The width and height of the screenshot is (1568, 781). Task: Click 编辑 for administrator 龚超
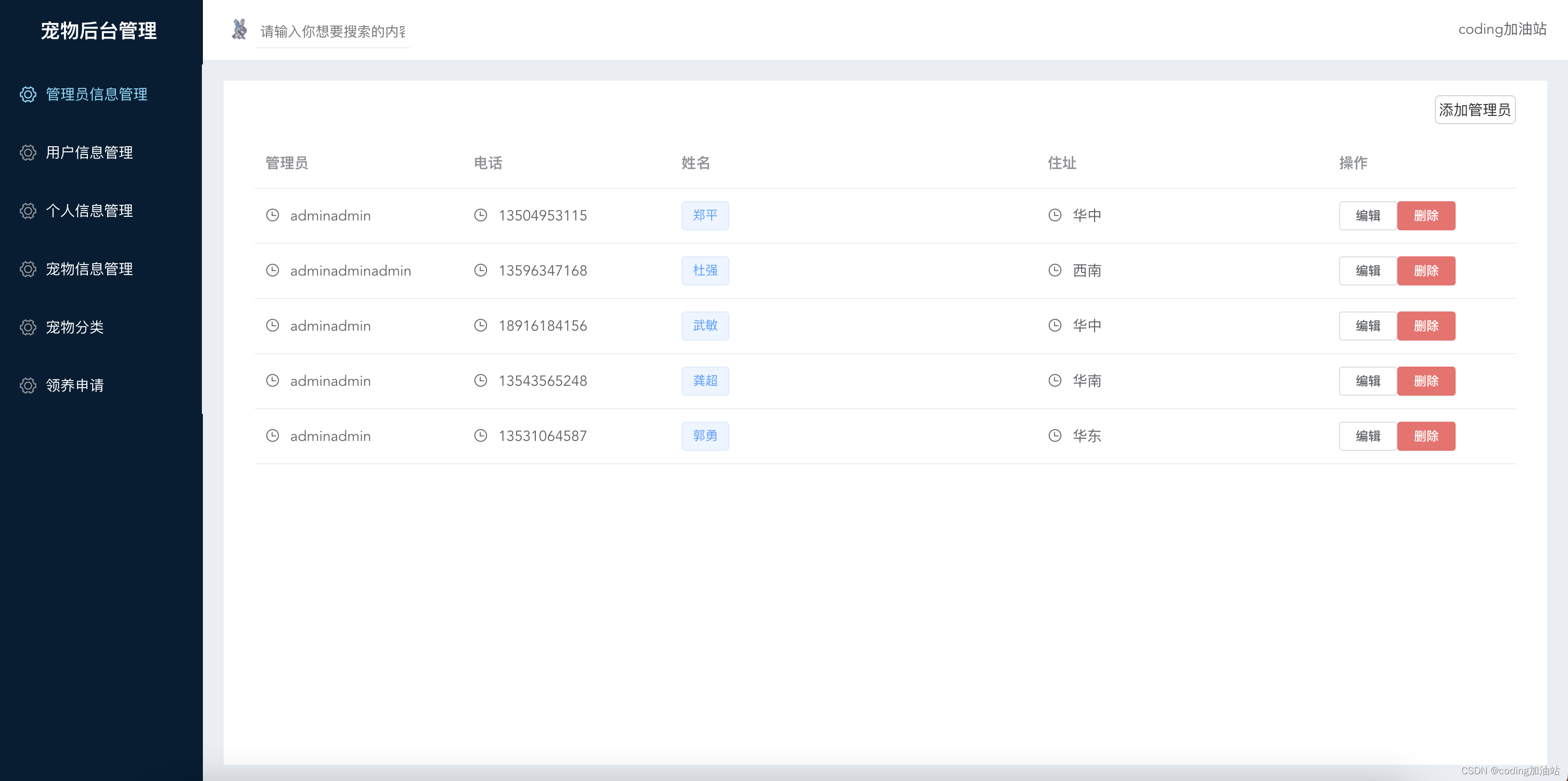point(1367,381)
